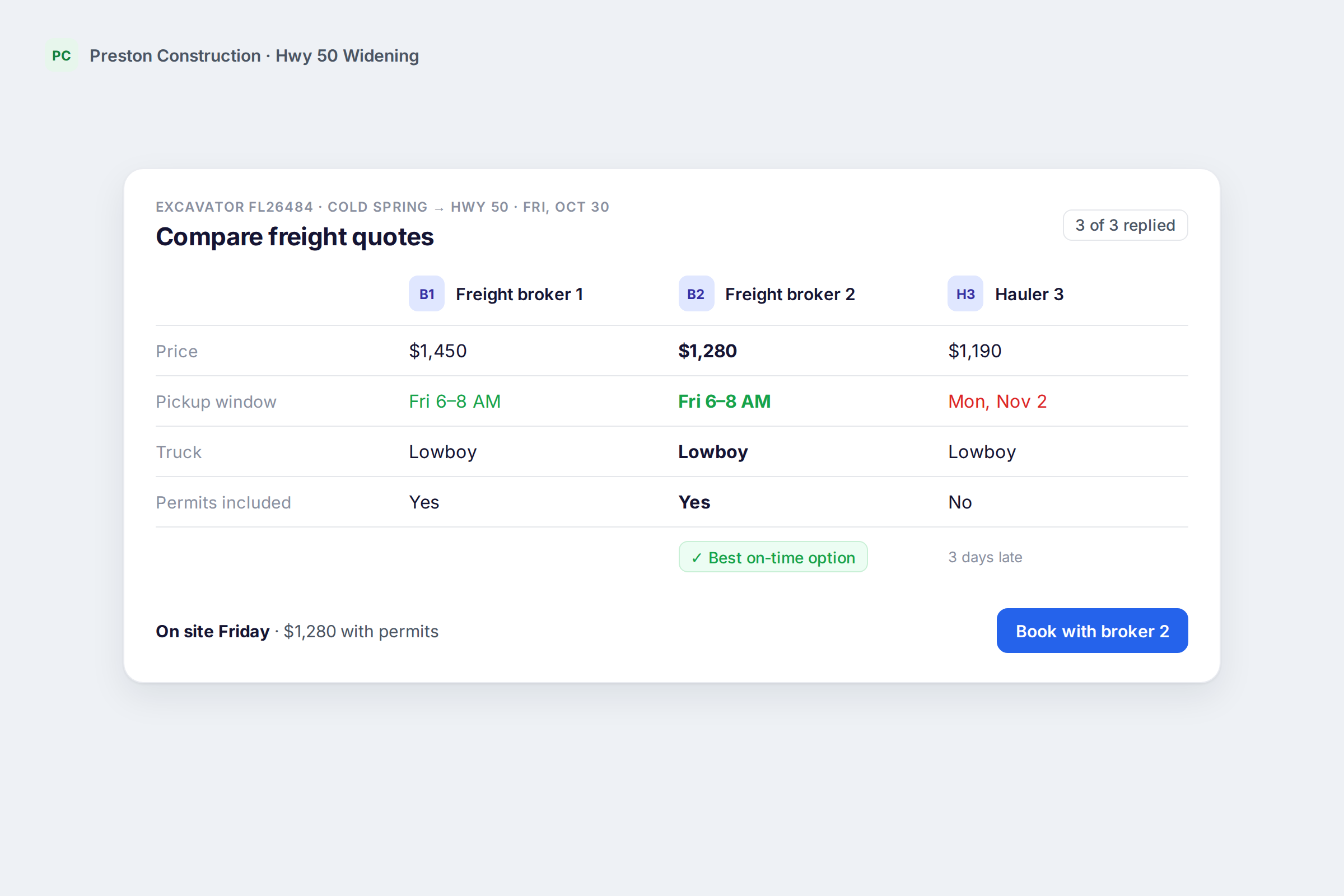Click the B1 badge for Freight broker 1
This screenshot has width=1344, height=896.
[x=426, y=293]
